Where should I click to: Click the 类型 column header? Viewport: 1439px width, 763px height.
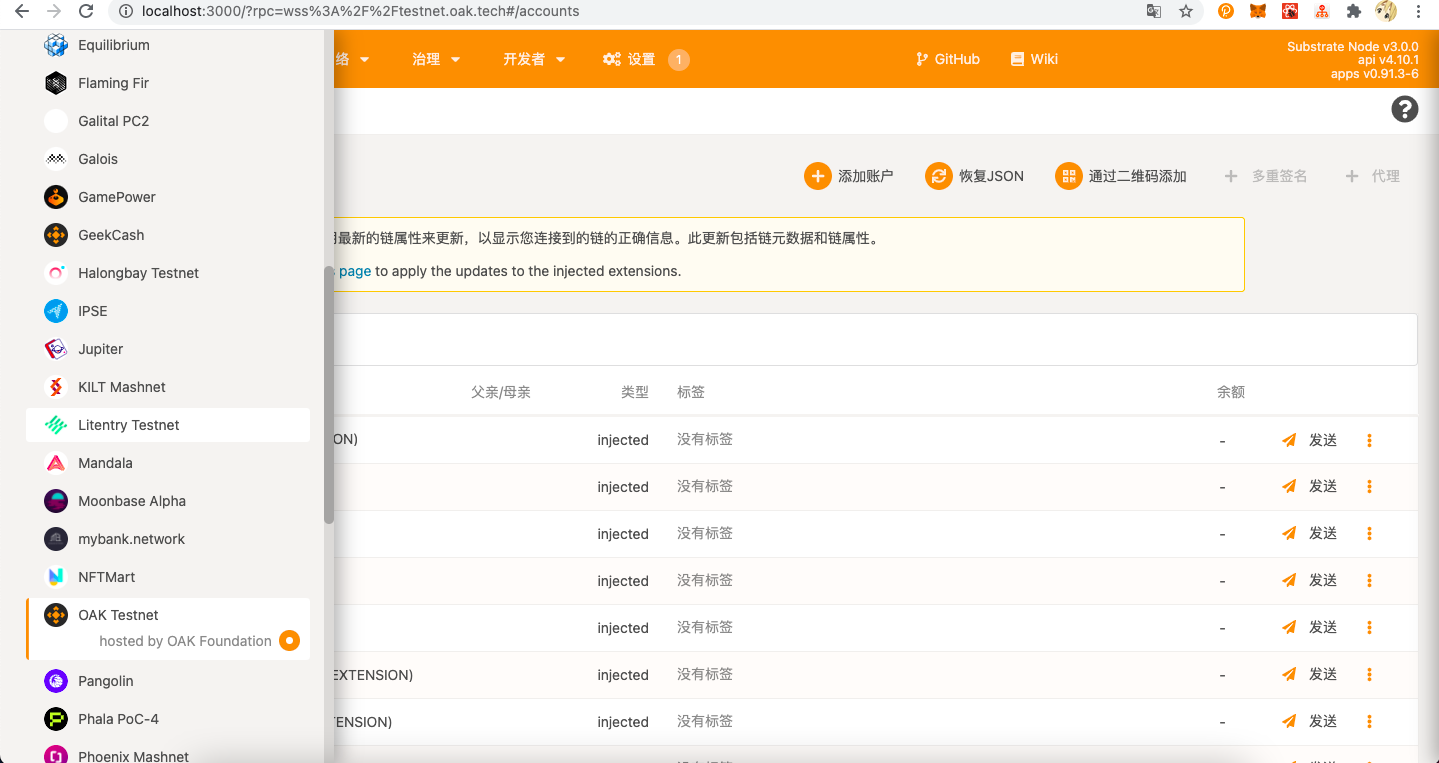pos(635,392)
